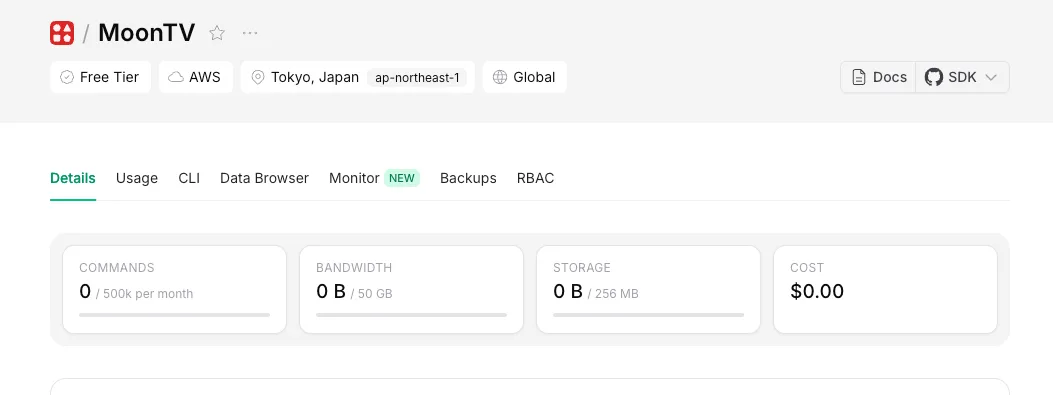Screen dimensions: 1053x395
Task: Click the NEW badge next to Monitor
Action: [402, 178]
